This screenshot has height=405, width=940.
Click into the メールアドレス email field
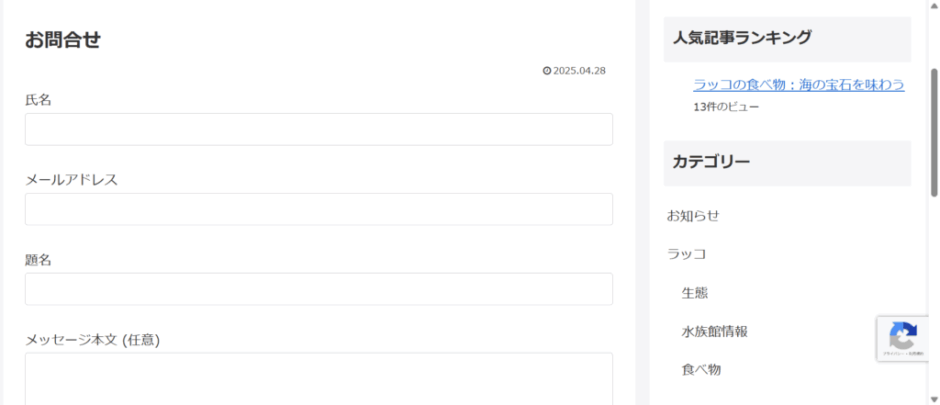coord(318,209)
